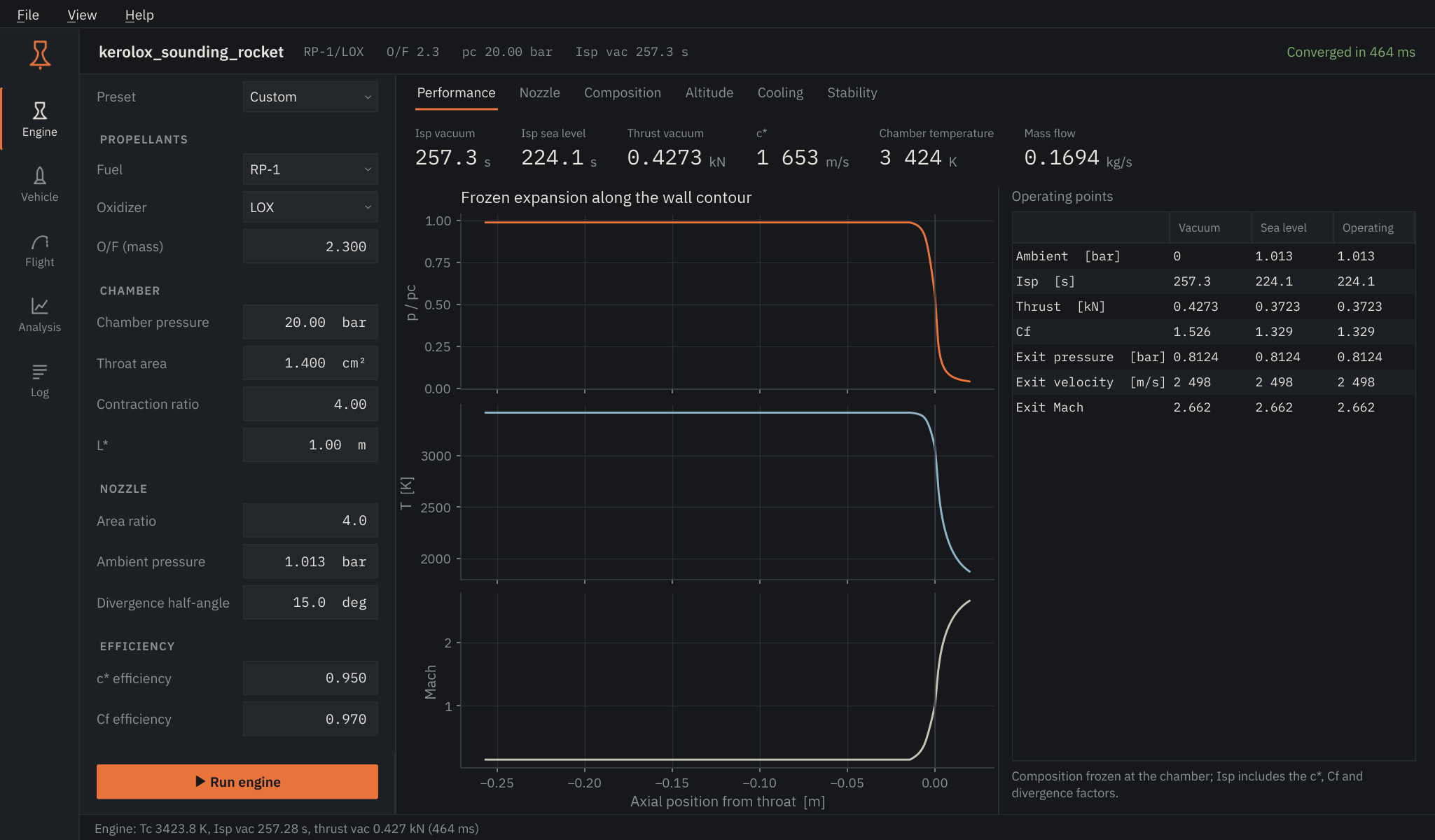Open the Help menu

coord(139,15)
